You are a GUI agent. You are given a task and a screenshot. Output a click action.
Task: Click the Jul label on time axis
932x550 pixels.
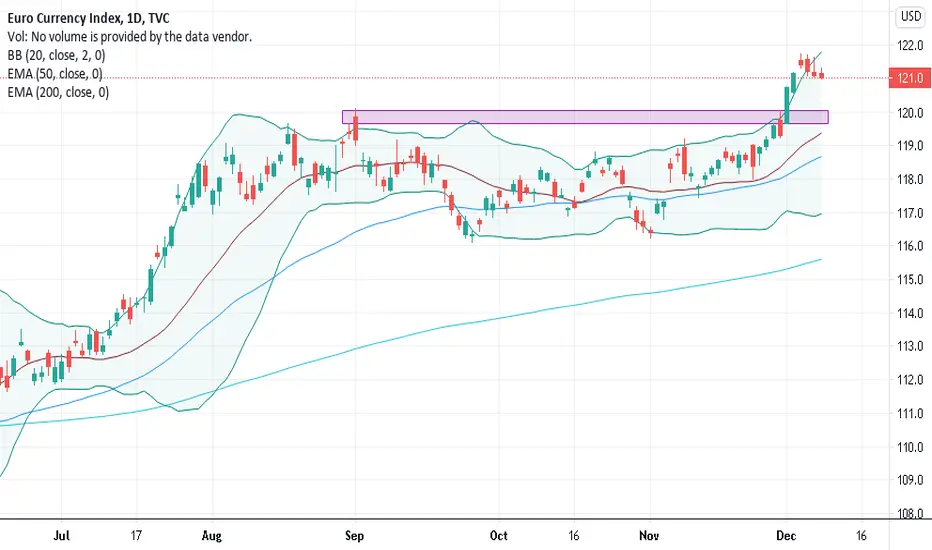click(61, 536)
